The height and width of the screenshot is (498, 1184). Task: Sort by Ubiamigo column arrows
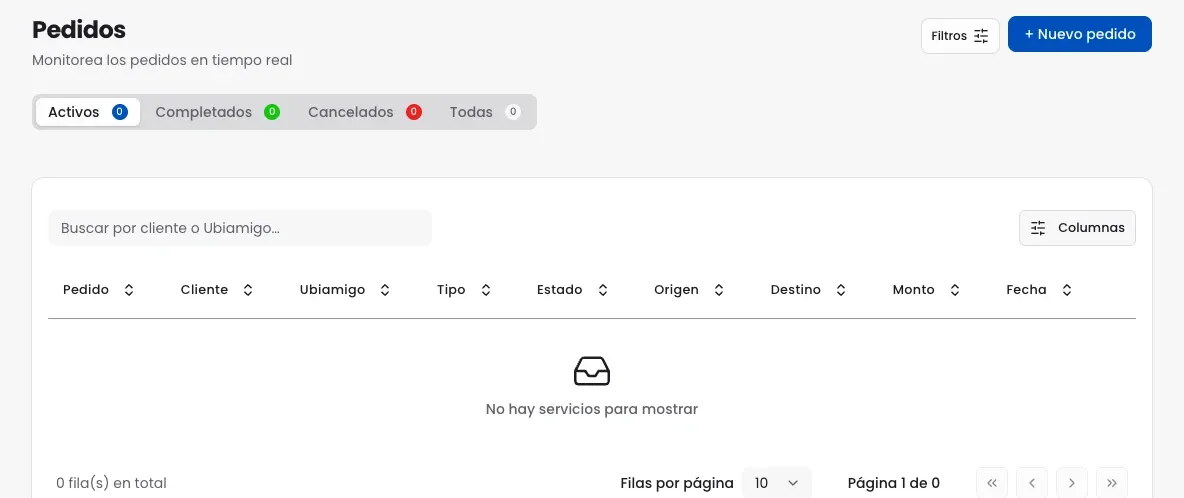coord(385,290)
